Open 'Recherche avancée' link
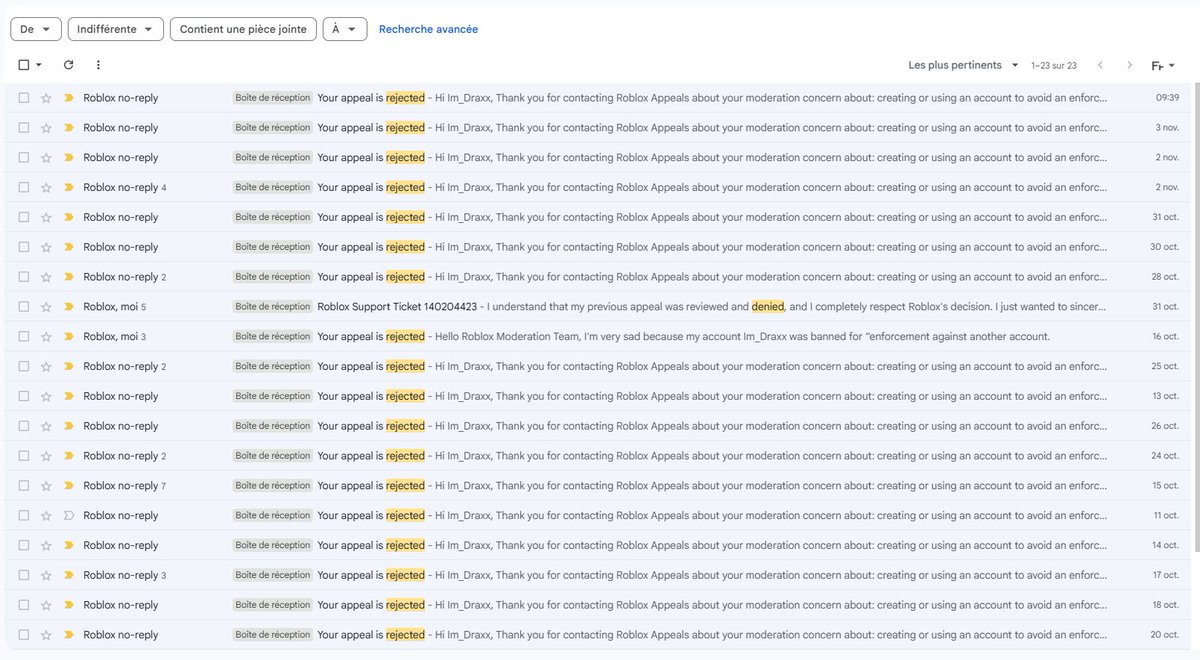The image size is (1200, 660). pyautogui.click(x=428, y=29)
